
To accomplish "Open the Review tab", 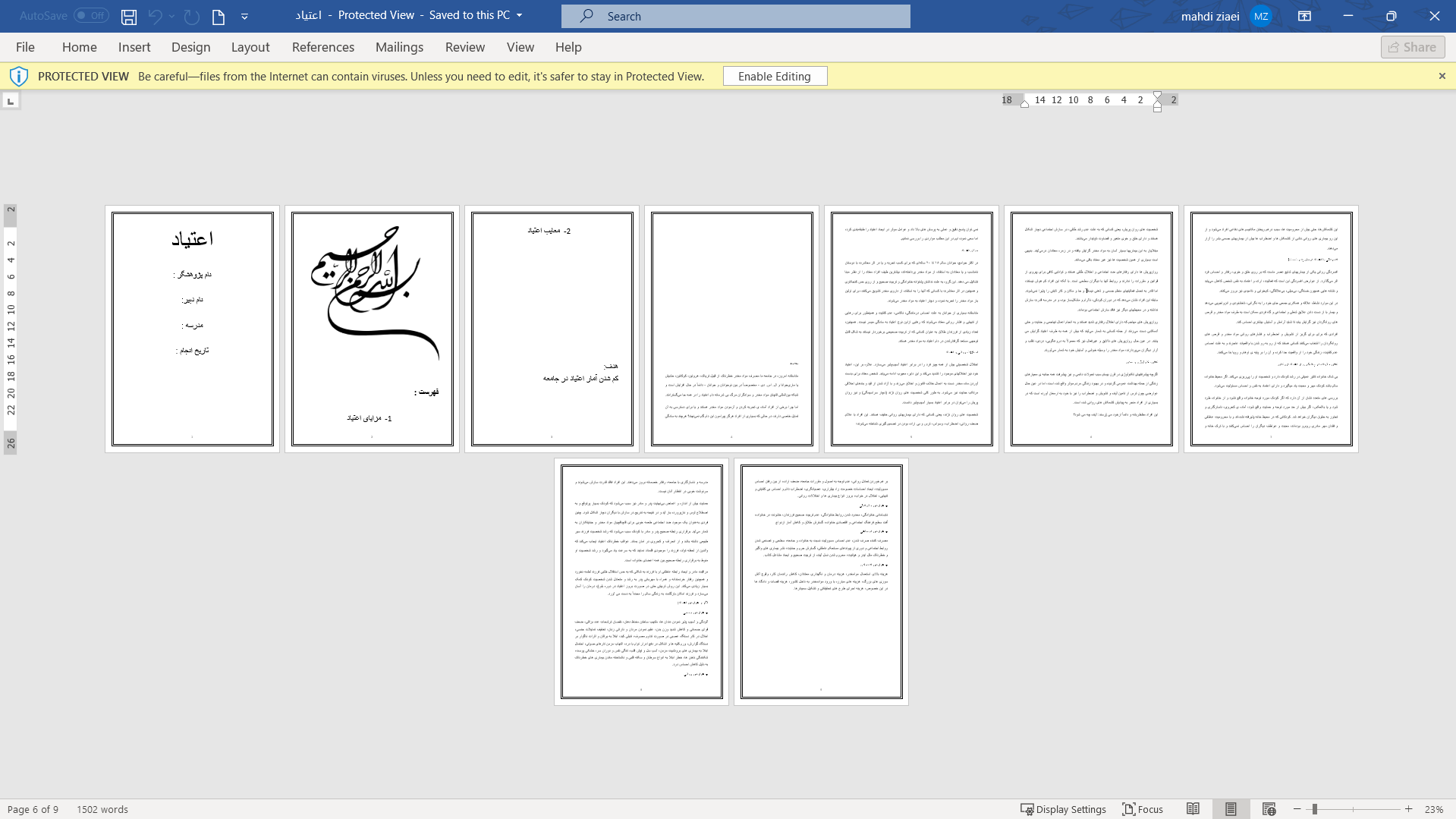I will point(465,47).
